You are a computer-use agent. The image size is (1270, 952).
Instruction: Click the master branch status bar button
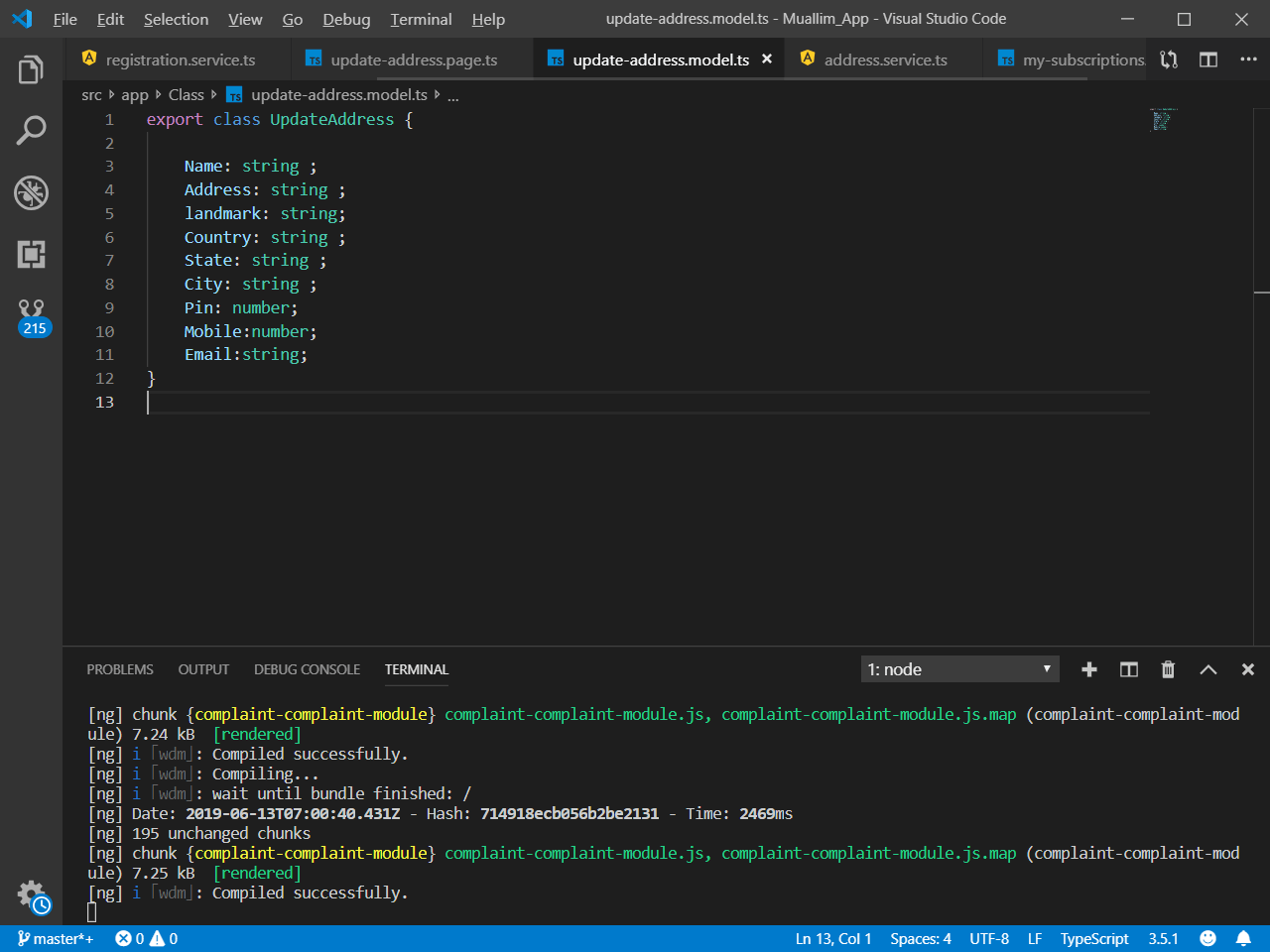[x=56, y=938]
